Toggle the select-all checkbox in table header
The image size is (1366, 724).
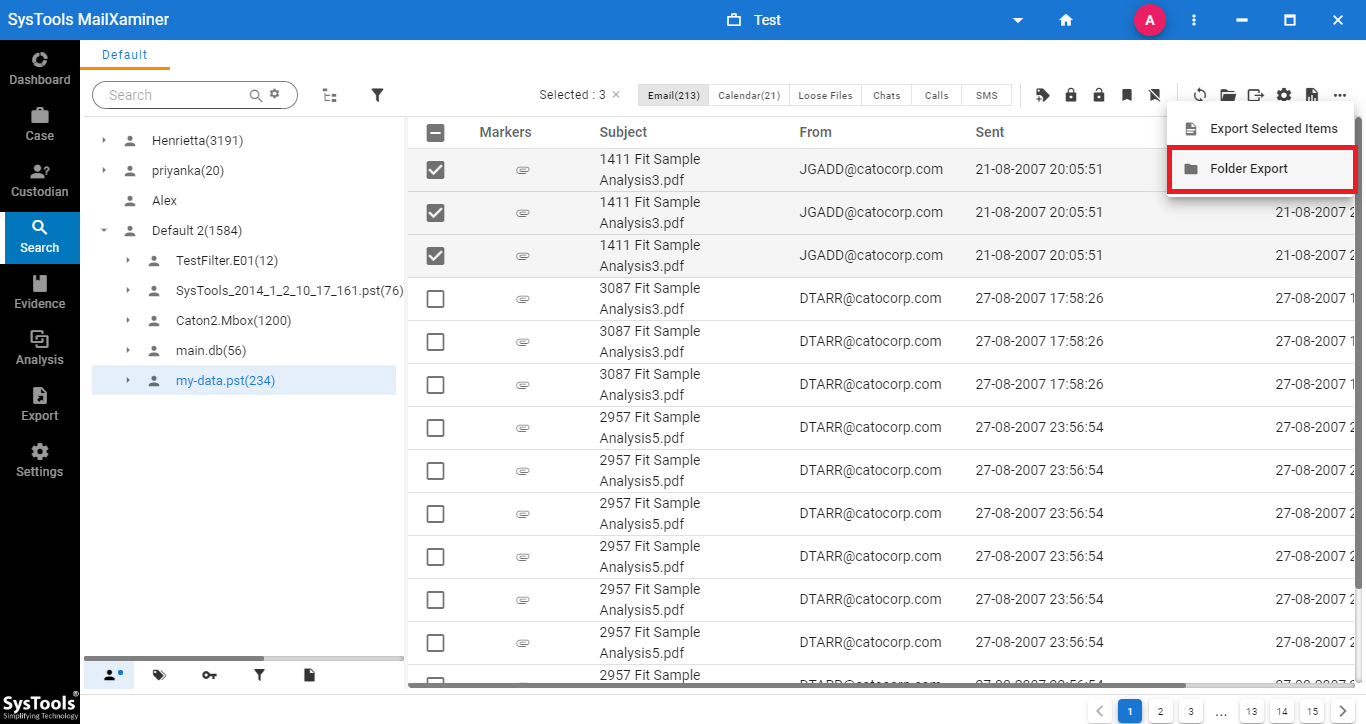[435, 132]
